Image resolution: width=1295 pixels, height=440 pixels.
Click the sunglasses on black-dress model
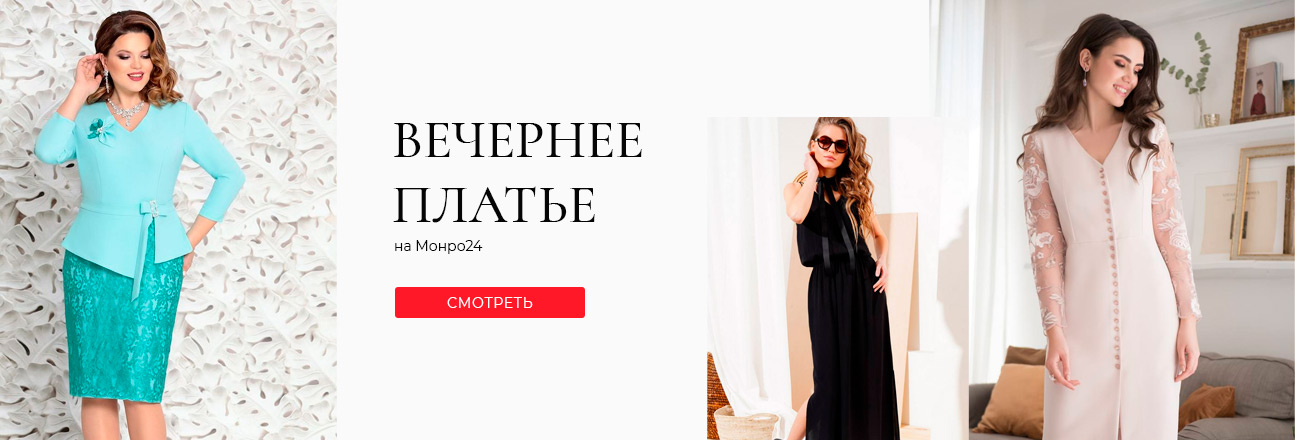pyautogui.click(x=832, y=144)
